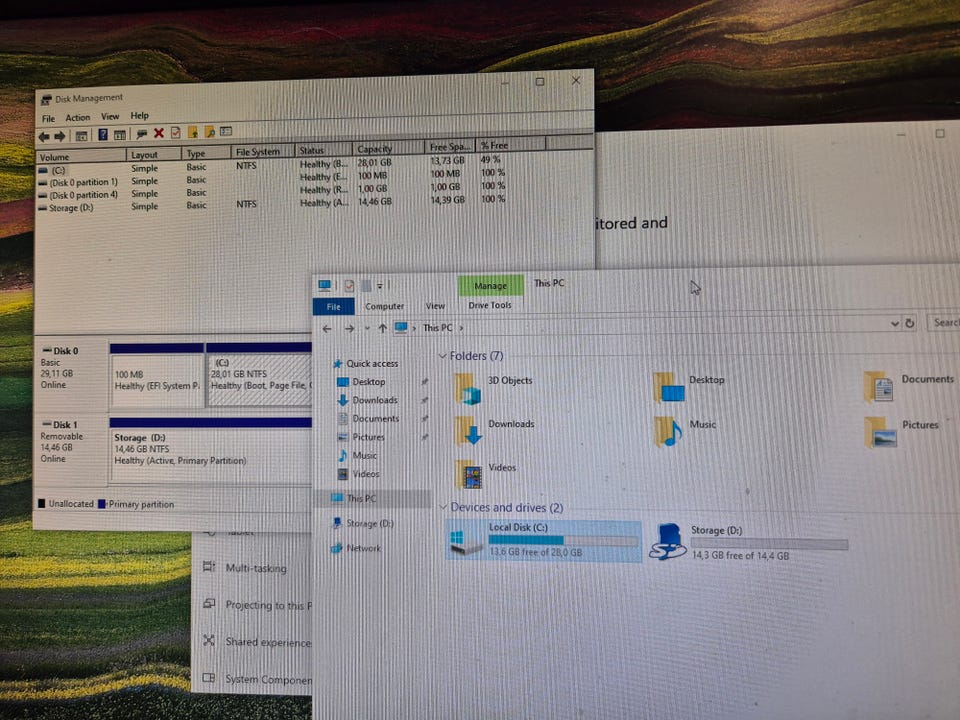
Task: Sort by the Layout column header
Action: pos(154,155)
